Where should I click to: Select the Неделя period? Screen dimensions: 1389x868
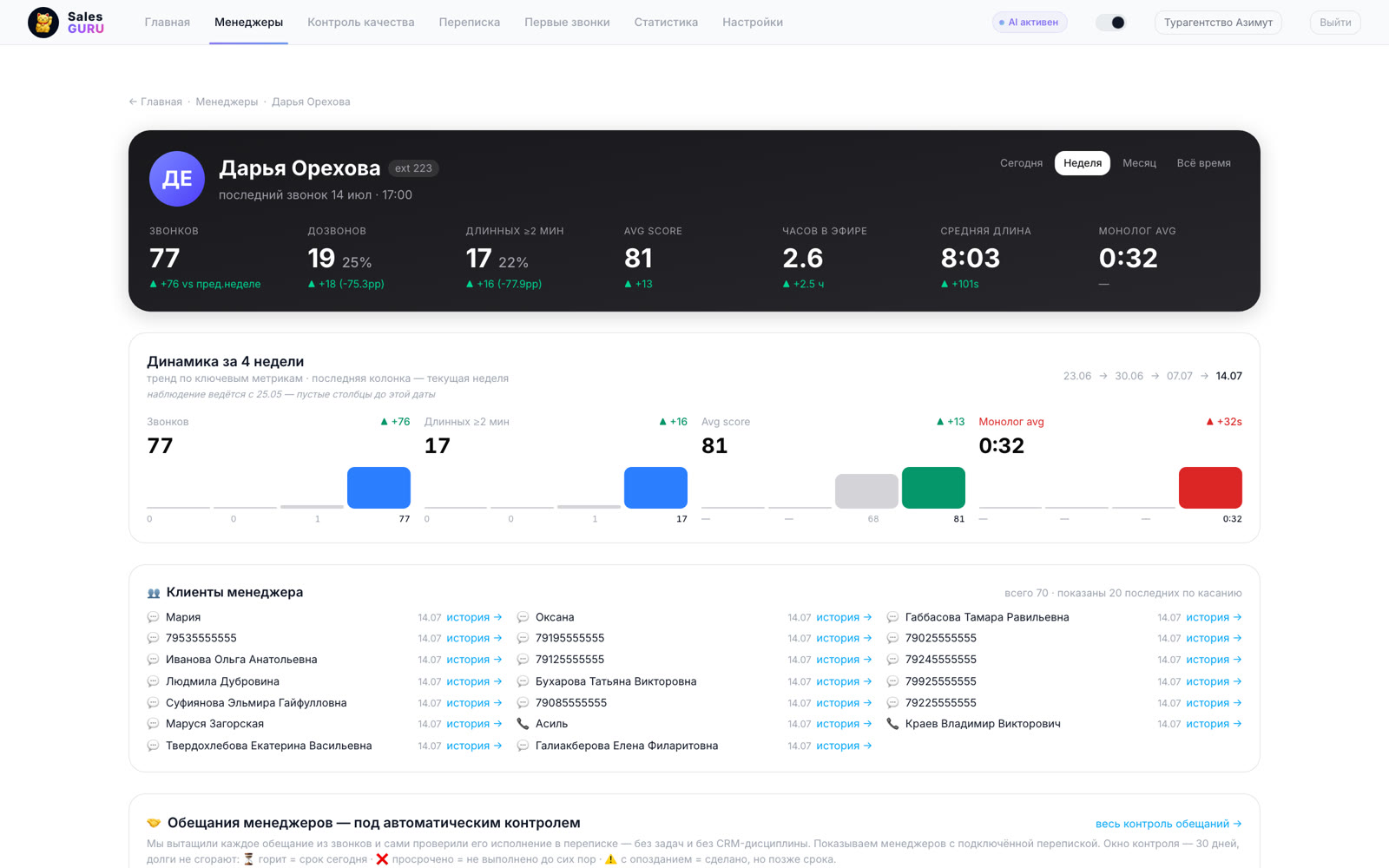point(1083,163)
